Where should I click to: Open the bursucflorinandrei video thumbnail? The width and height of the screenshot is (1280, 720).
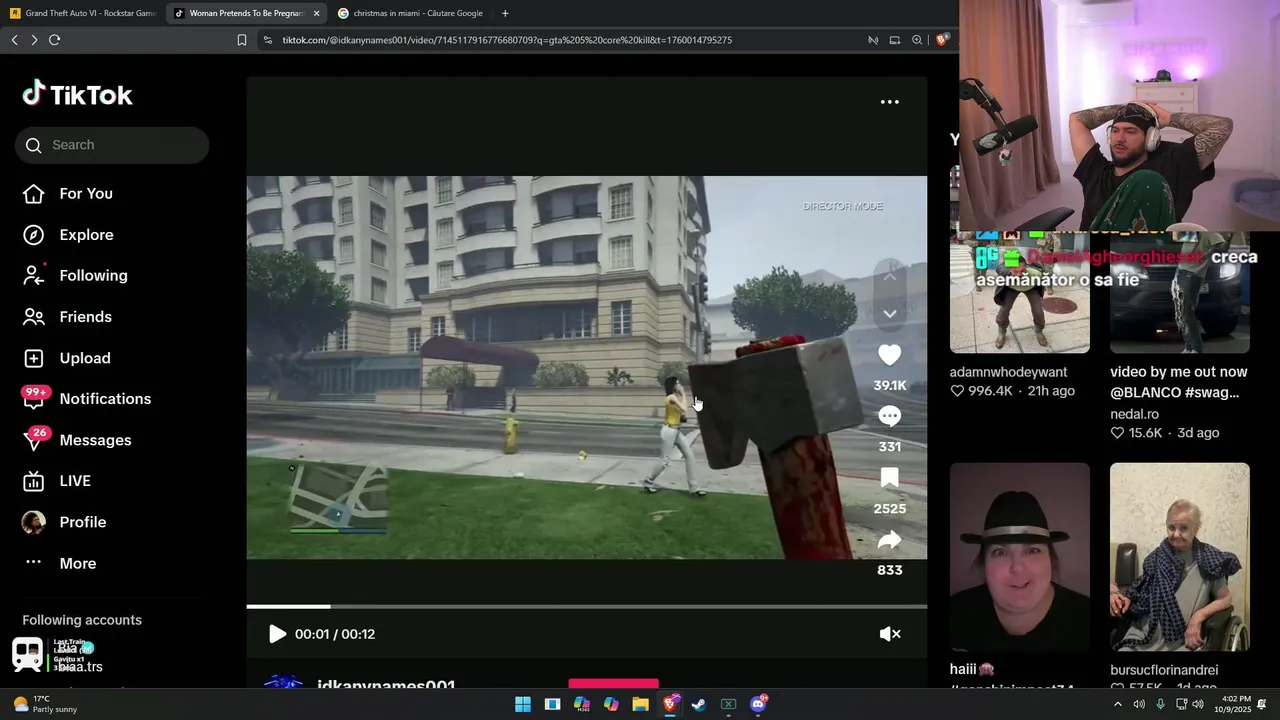tap(1180, 556)
